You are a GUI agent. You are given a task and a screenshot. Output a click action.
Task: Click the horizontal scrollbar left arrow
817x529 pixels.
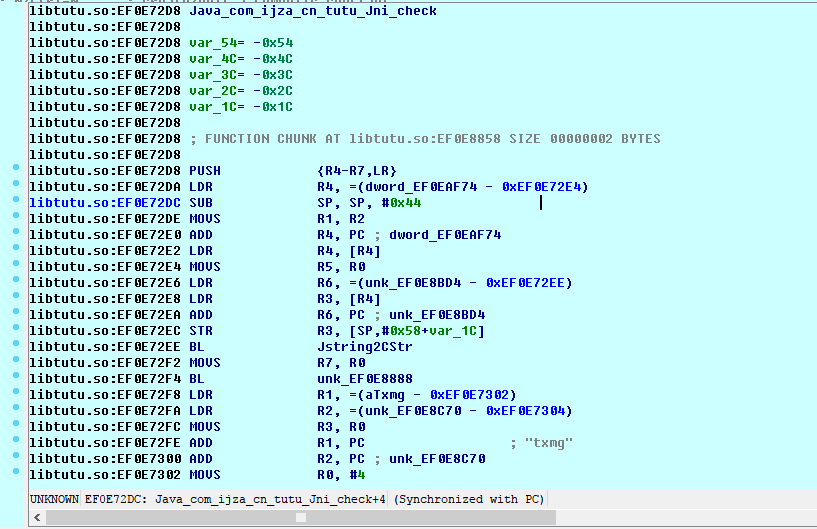[x=37, y=518]
